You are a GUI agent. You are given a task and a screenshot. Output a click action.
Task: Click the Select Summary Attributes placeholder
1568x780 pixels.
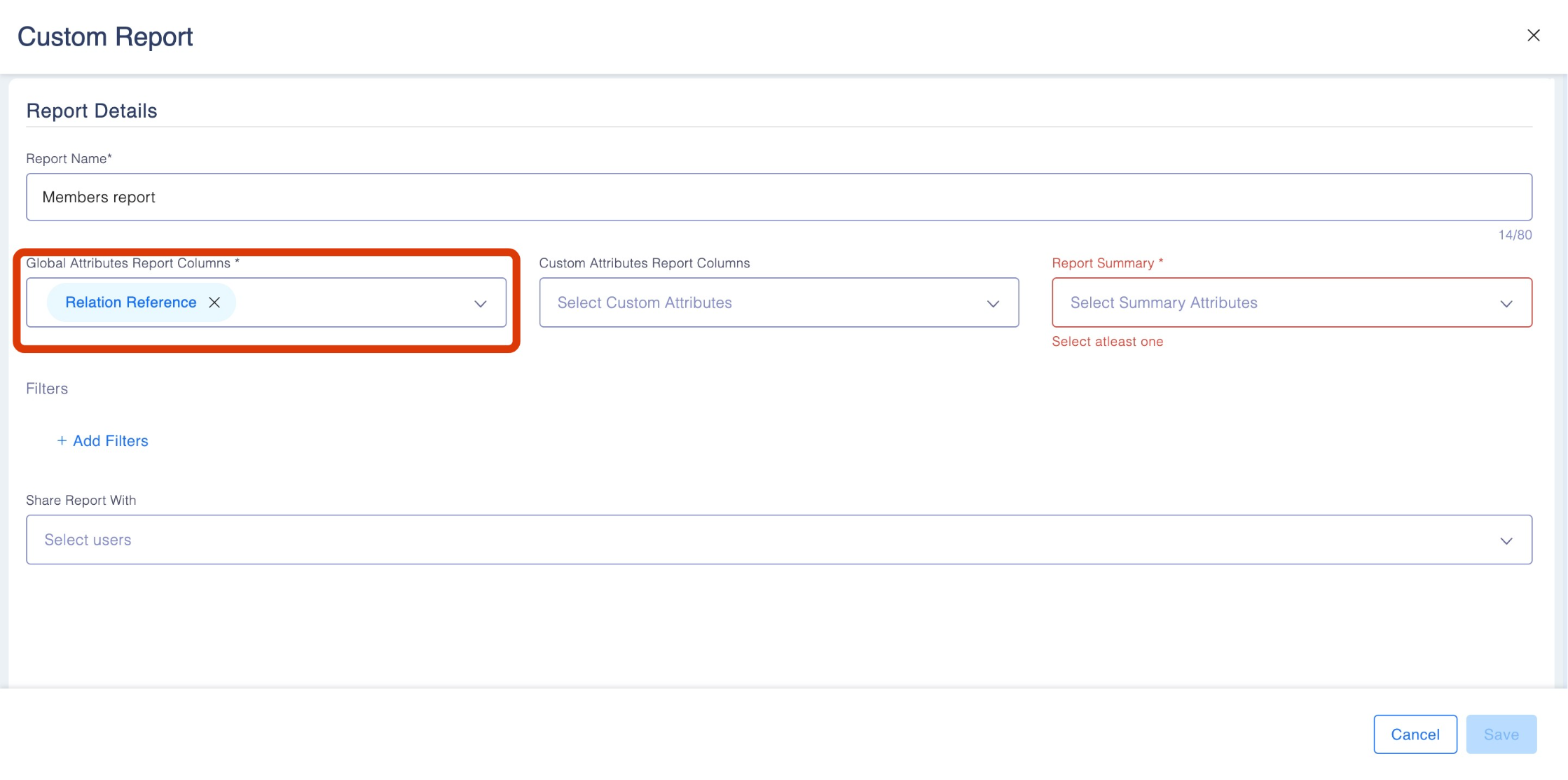click(1163, 302)
